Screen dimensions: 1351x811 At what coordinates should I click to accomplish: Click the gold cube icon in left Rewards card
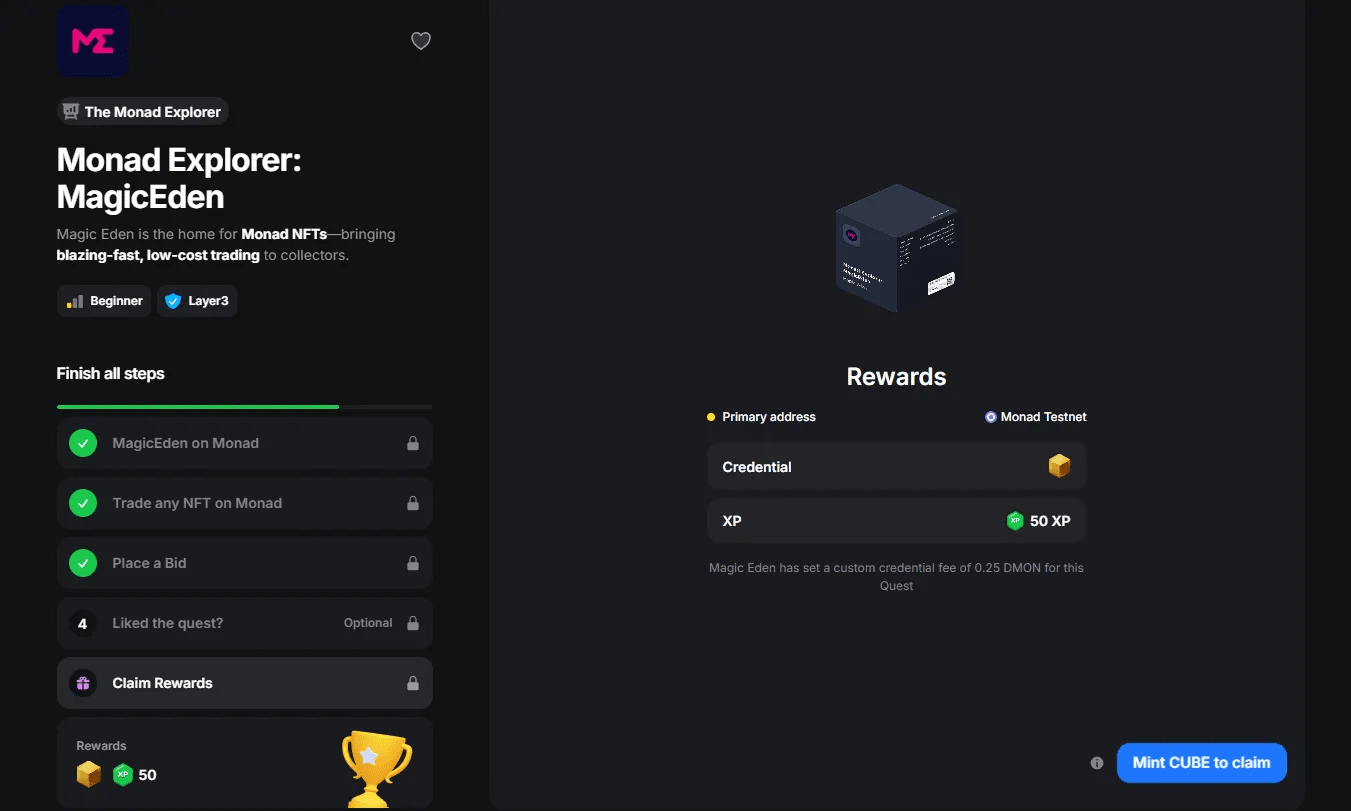point(89,774)
